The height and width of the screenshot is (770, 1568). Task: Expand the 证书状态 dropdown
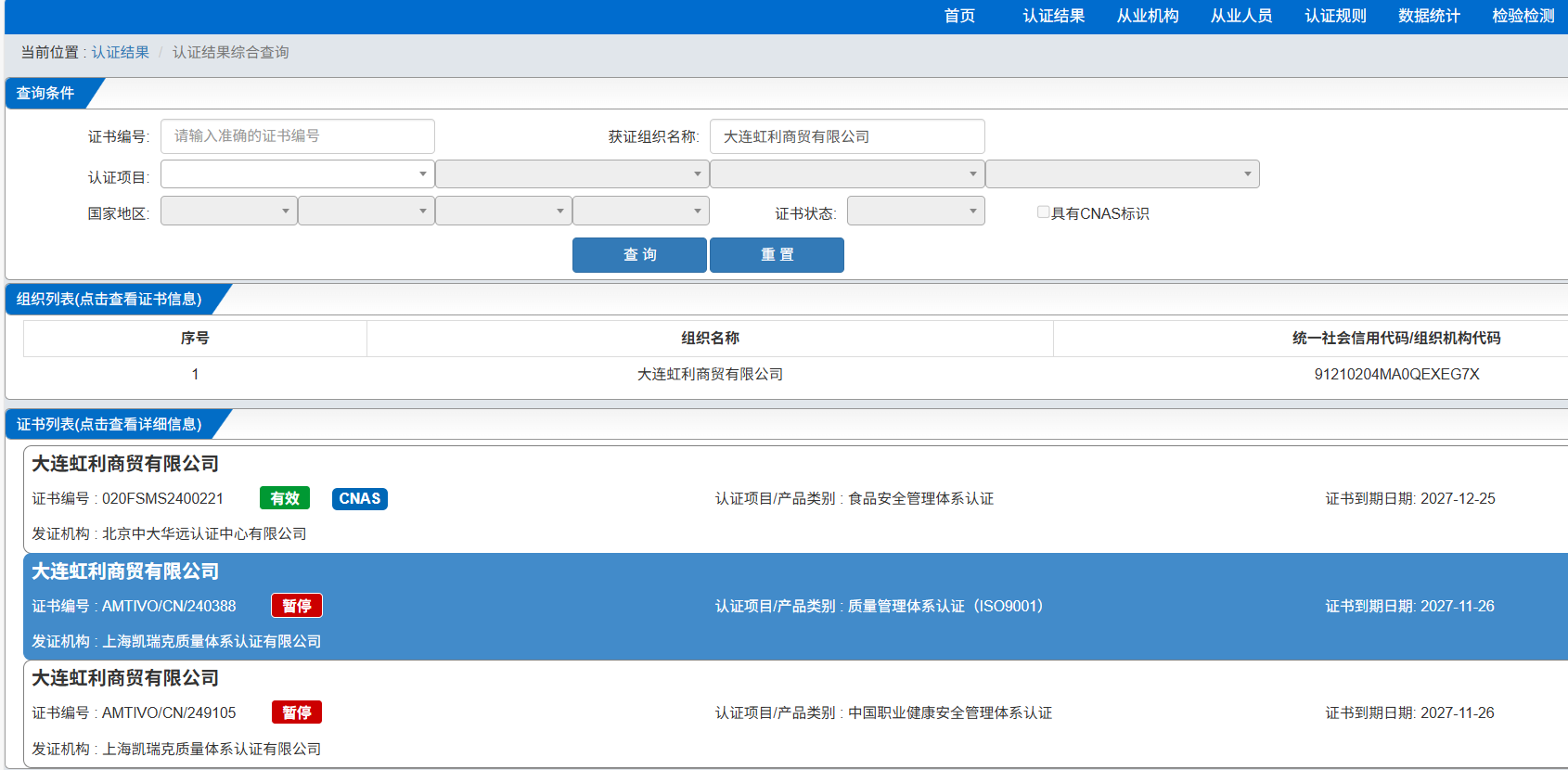(x=915, y=212)
